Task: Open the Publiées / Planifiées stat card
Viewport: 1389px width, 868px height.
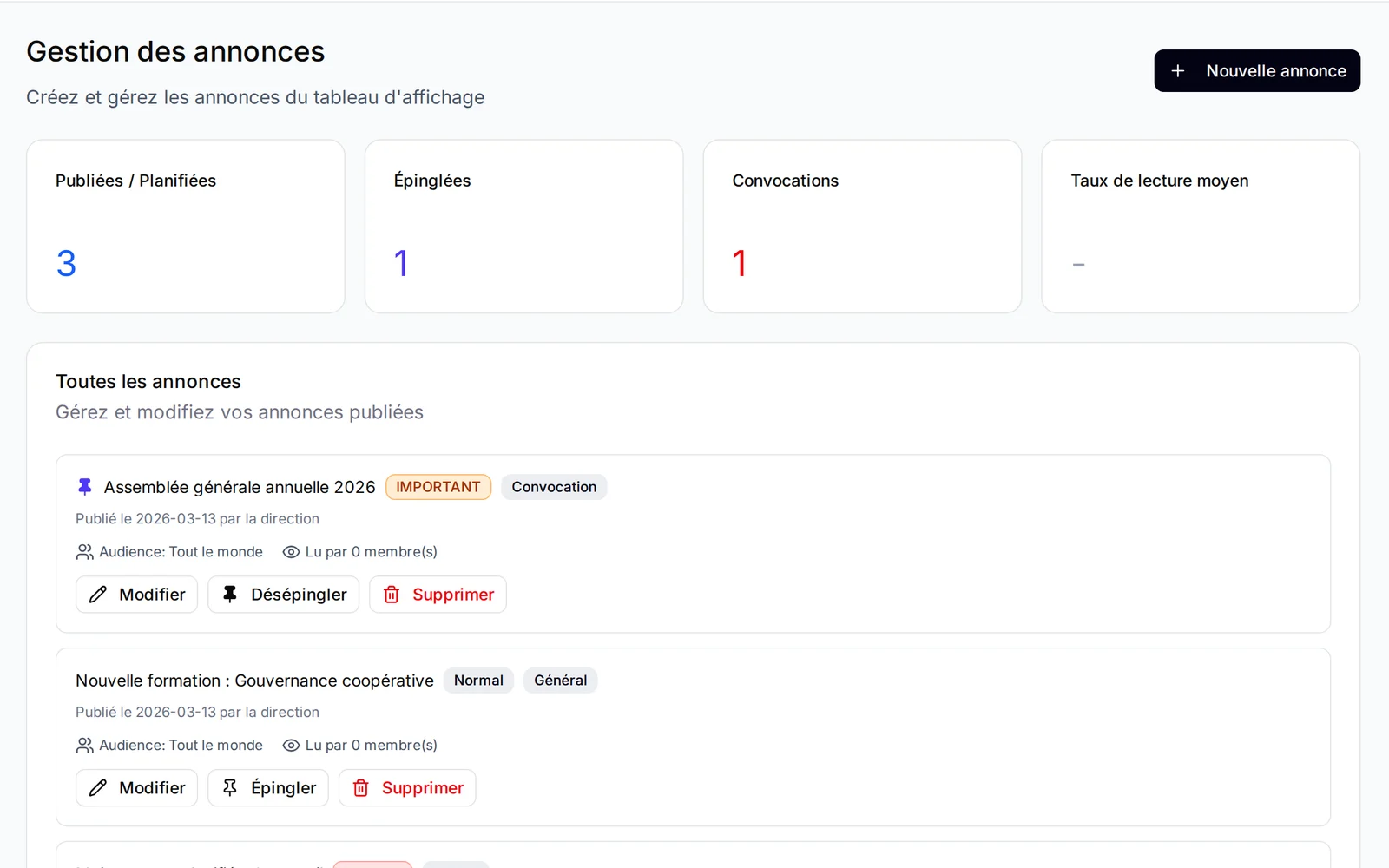Action: 186,227
